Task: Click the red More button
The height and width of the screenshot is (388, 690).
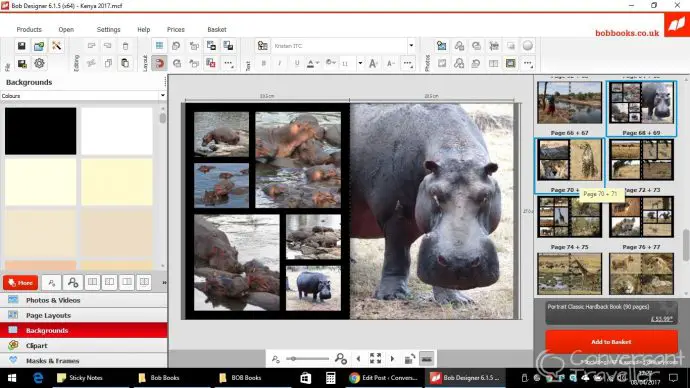Action: (21, 282)
